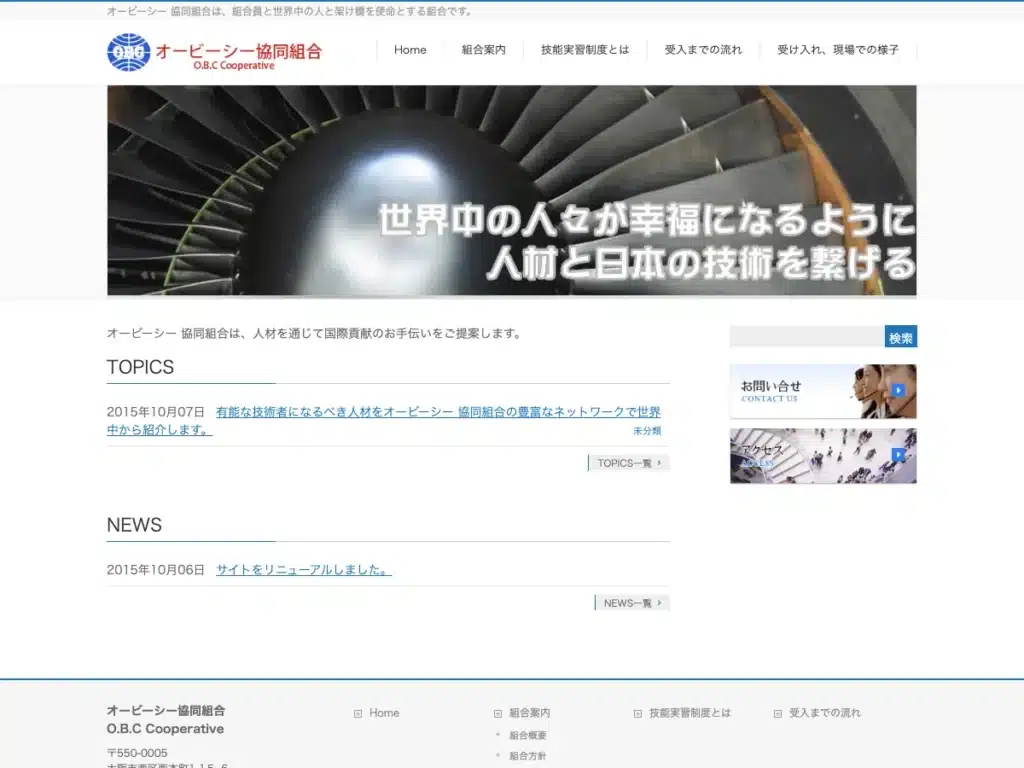
Task: Open the 受け入れ、現場での様子 menu item
Action: click(x=838, y=50)
